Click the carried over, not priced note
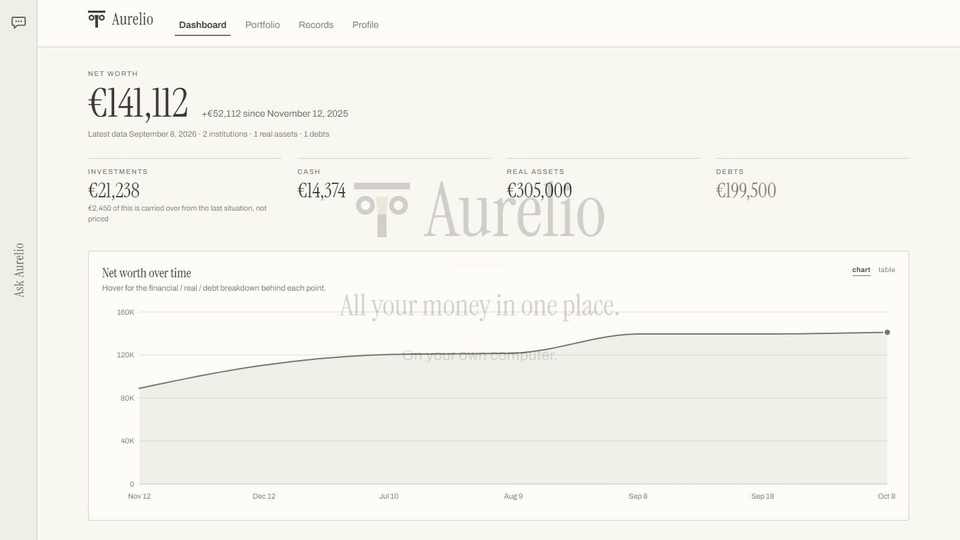Image resolution: width=960 pixels, height=540 pixels. (177, 214)
